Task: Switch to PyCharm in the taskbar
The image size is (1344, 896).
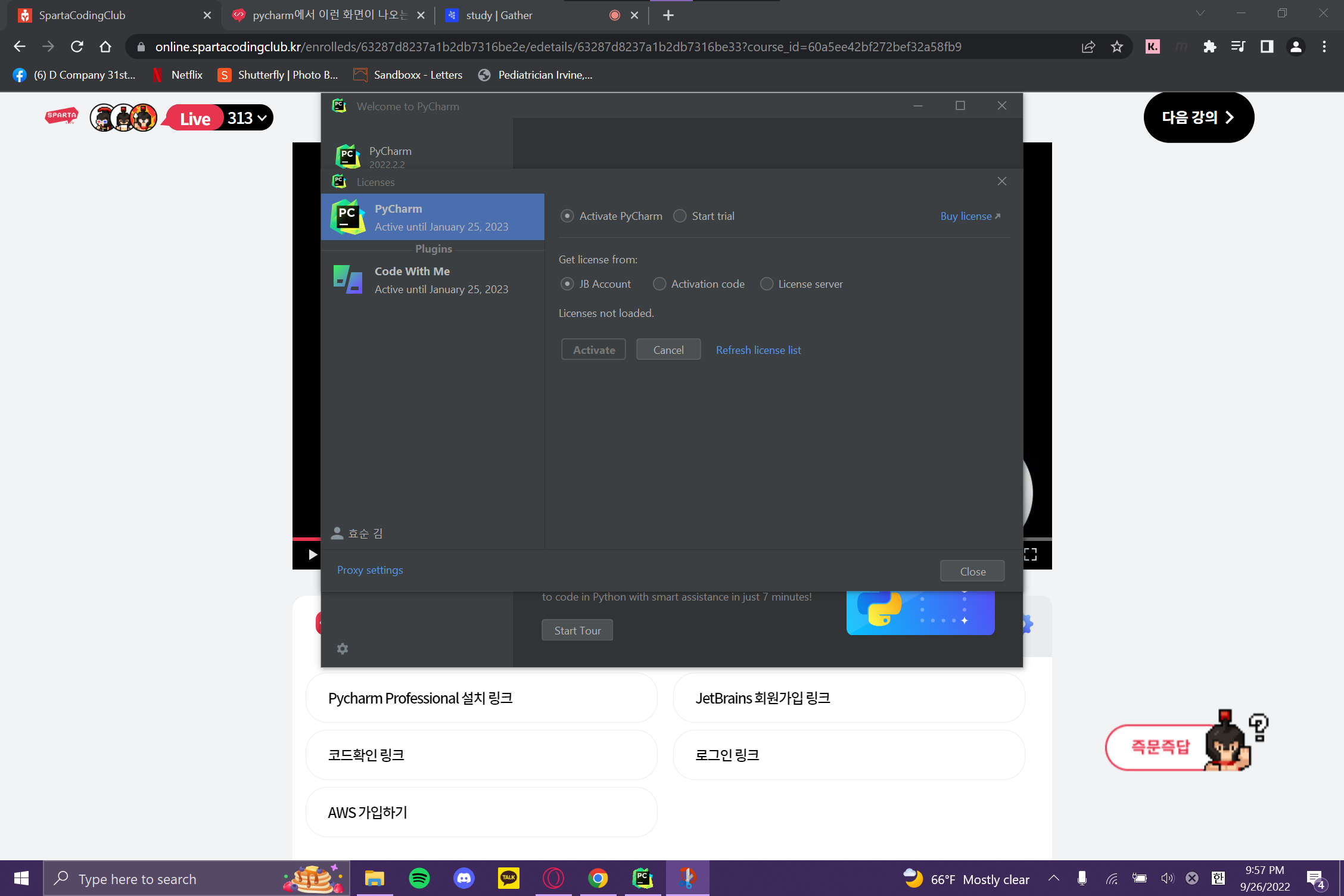Action: [x=643, y=878]
